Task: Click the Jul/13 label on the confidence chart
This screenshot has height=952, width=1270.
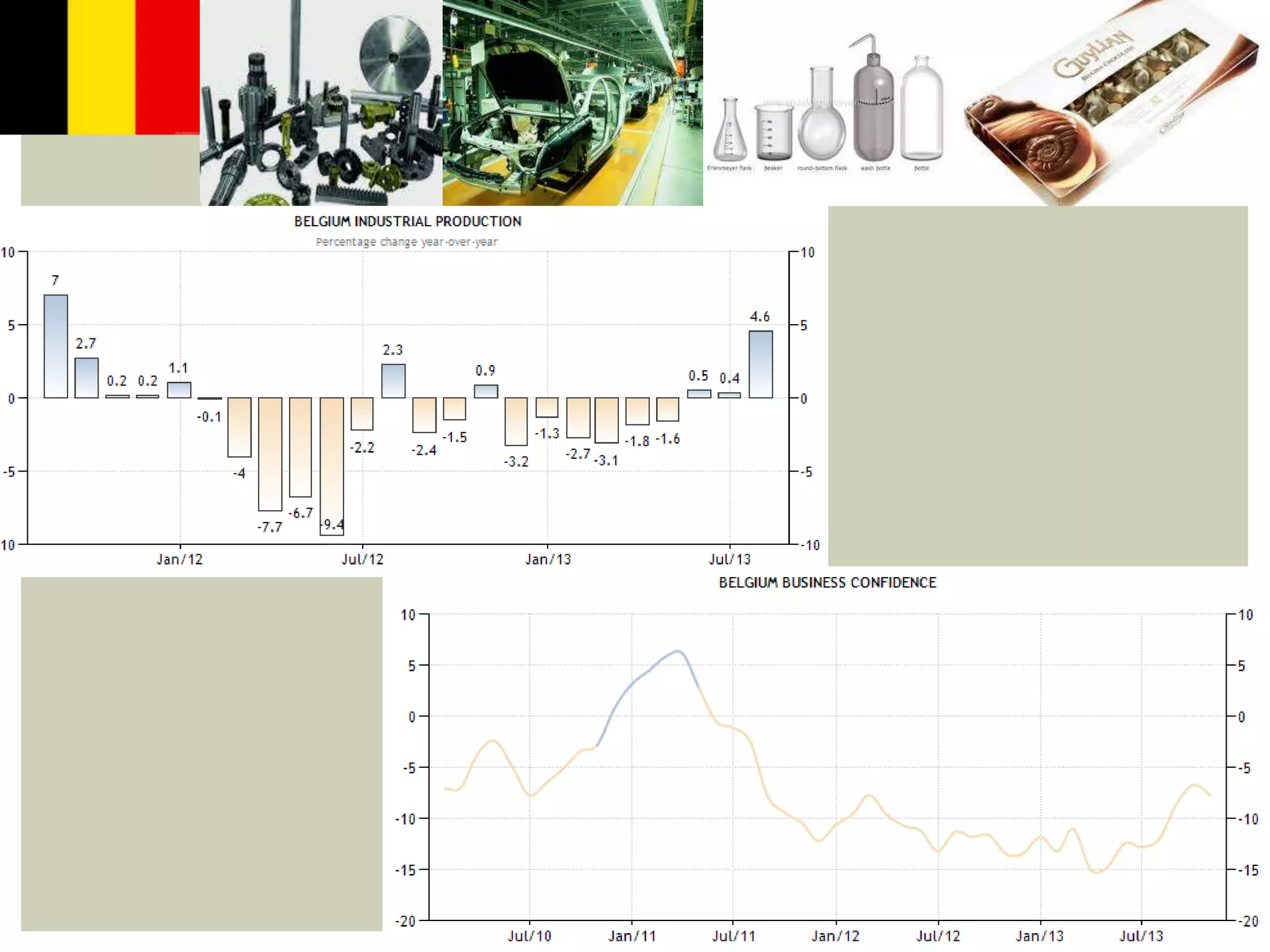Action: pyautogui.click(x=1141, y=936)
